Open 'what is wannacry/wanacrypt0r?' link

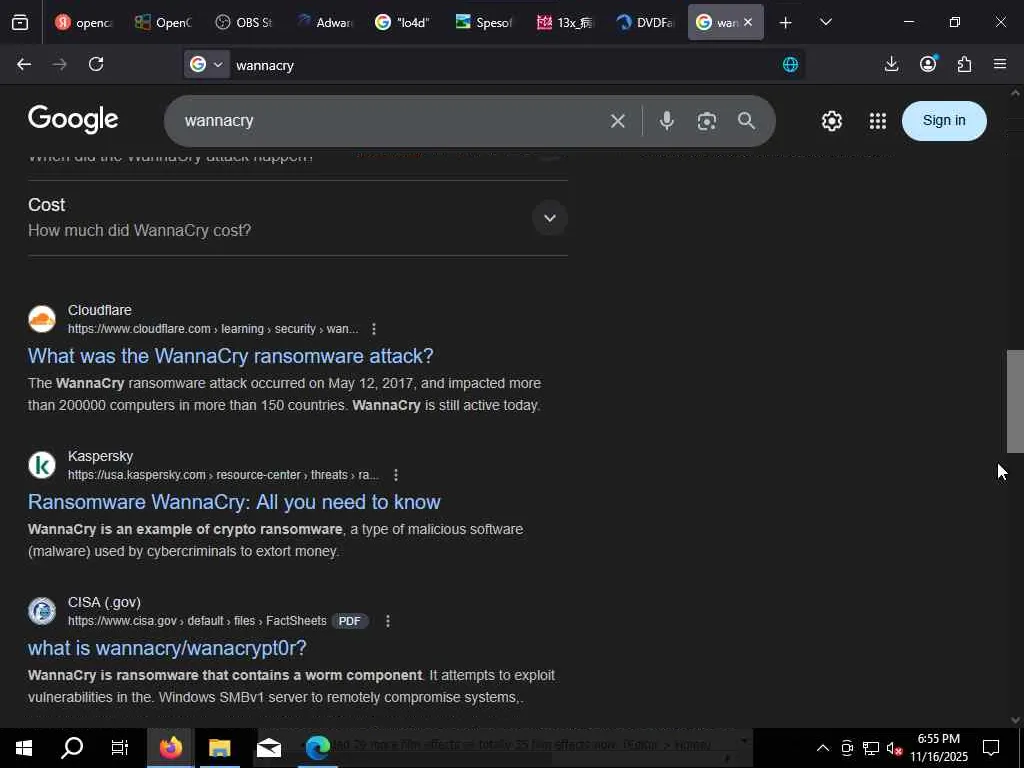[x=167, y=648]
